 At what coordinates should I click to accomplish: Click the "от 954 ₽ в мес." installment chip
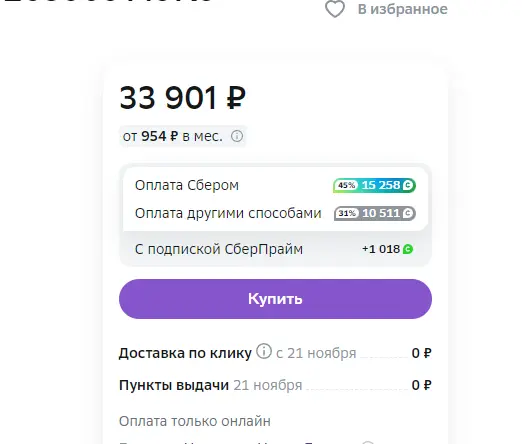(183, 136)
